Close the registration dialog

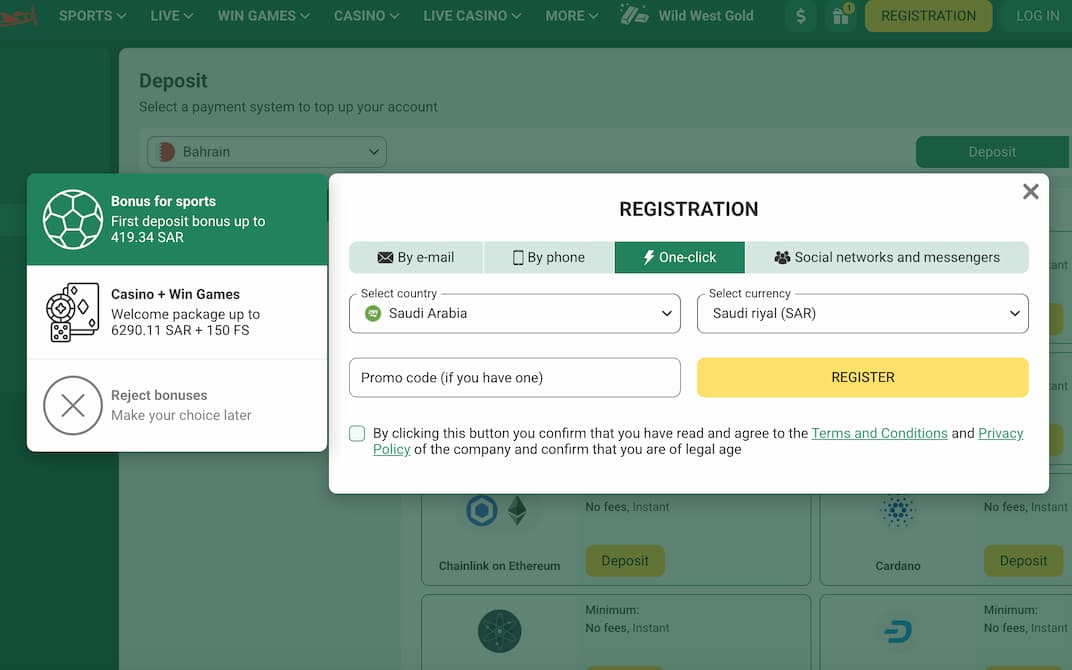tap(1030, 191)
